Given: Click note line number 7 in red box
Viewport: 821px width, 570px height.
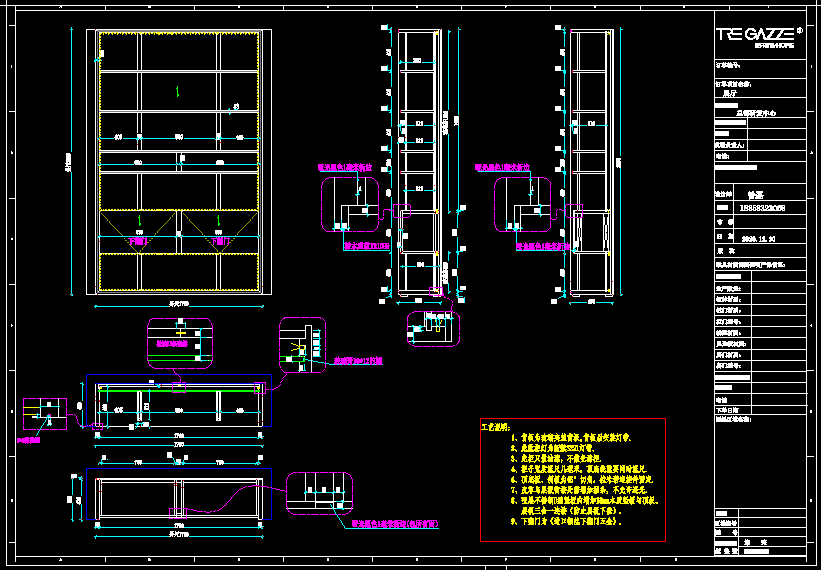Looking at the screenshot, I should (580, 490).
